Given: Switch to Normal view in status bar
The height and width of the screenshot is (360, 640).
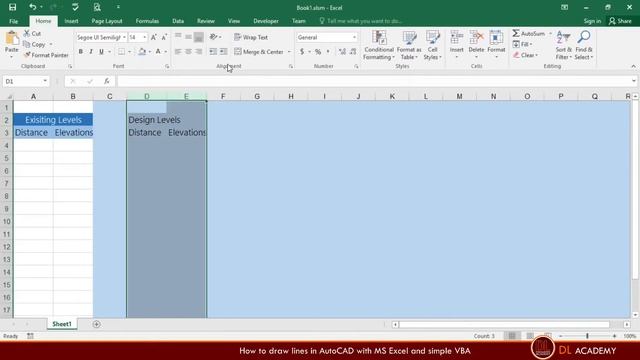Looking at the screenshot, I should tap(512, 336).
